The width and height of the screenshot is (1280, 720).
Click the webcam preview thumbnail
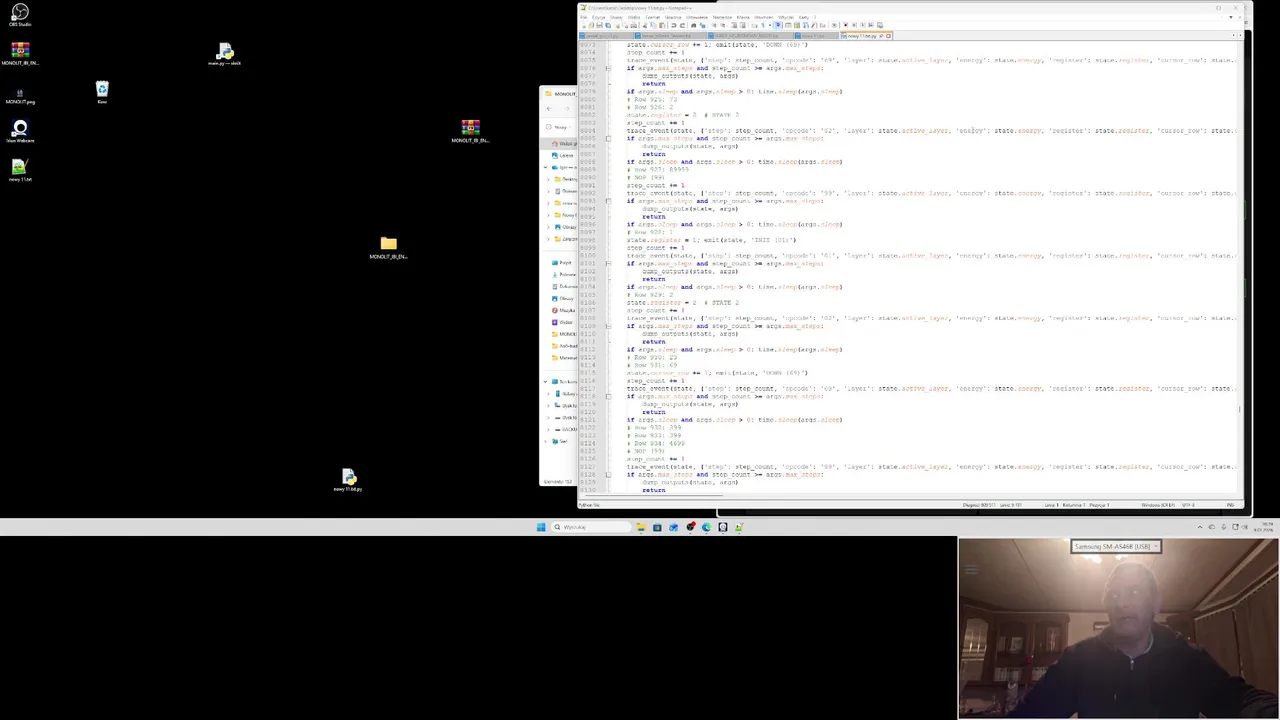pyautogui.click(x=1118, y=628)
